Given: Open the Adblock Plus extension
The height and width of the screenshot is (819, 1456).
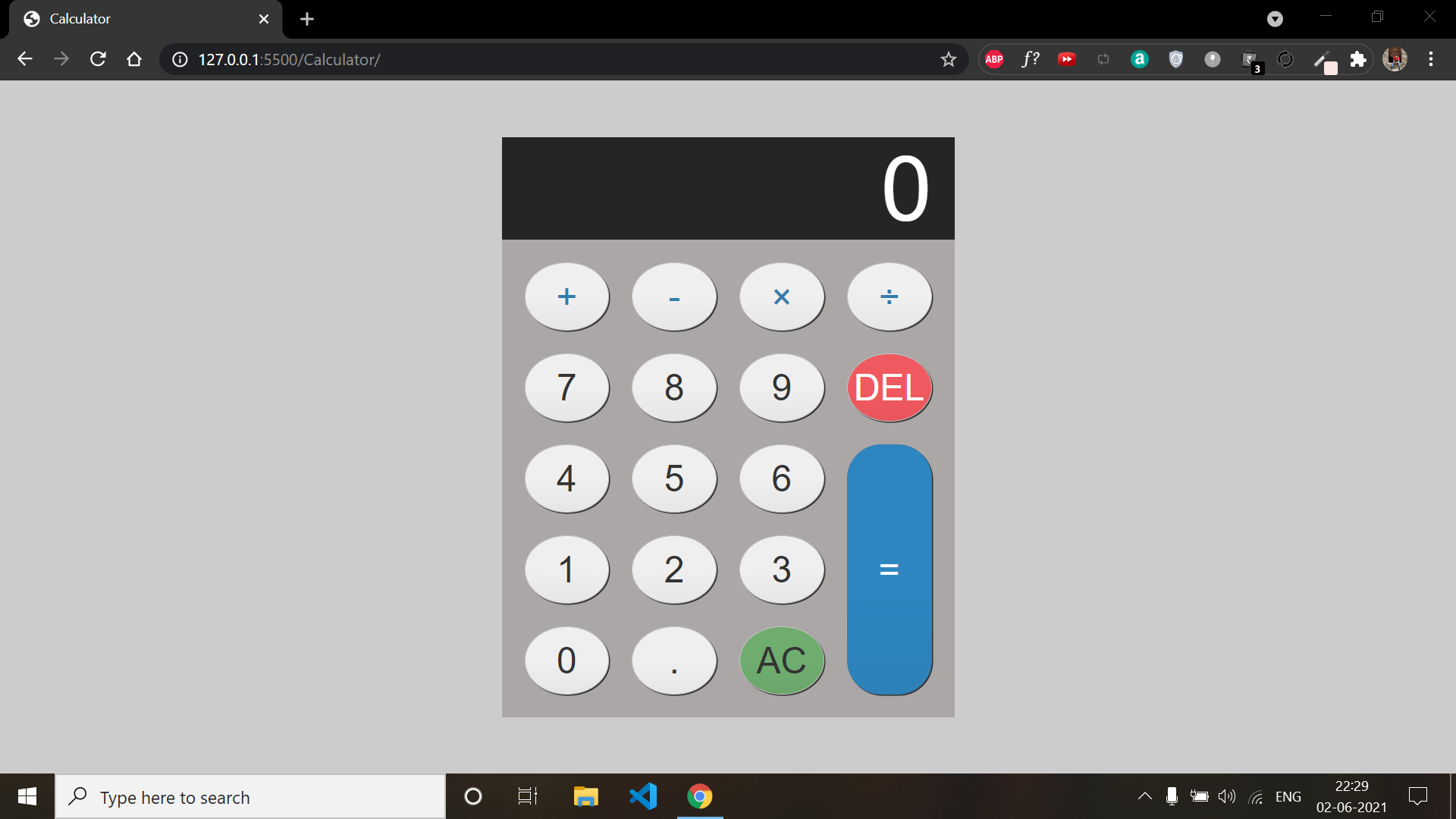Looking at the screenshot, I should [993, 59].
